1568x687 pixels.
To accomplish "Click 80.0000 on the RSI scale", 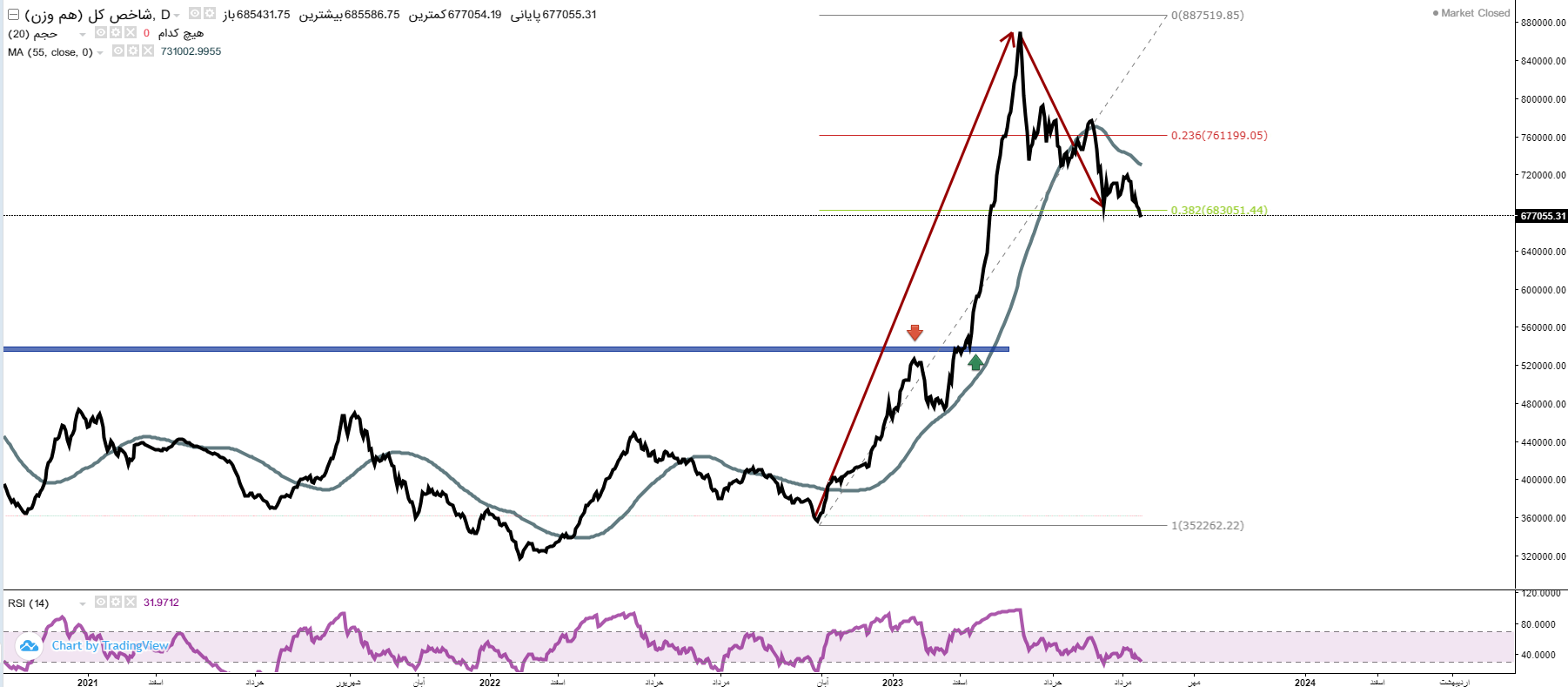I will tap(1538, 624).
